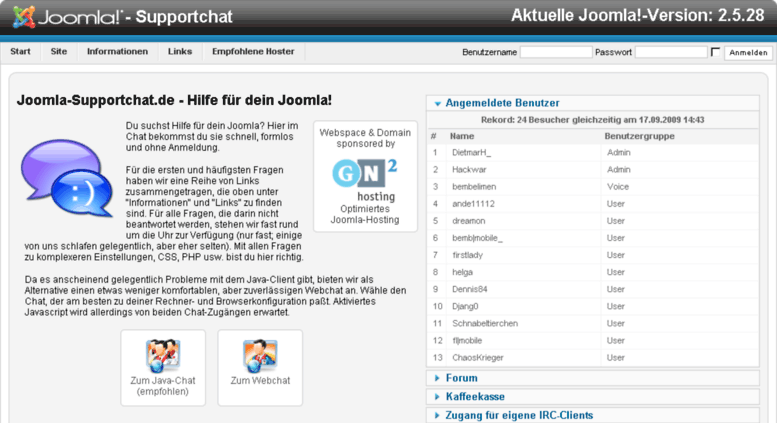
Task: Click the Benutzergruppe column header
Action: (639, 136)
